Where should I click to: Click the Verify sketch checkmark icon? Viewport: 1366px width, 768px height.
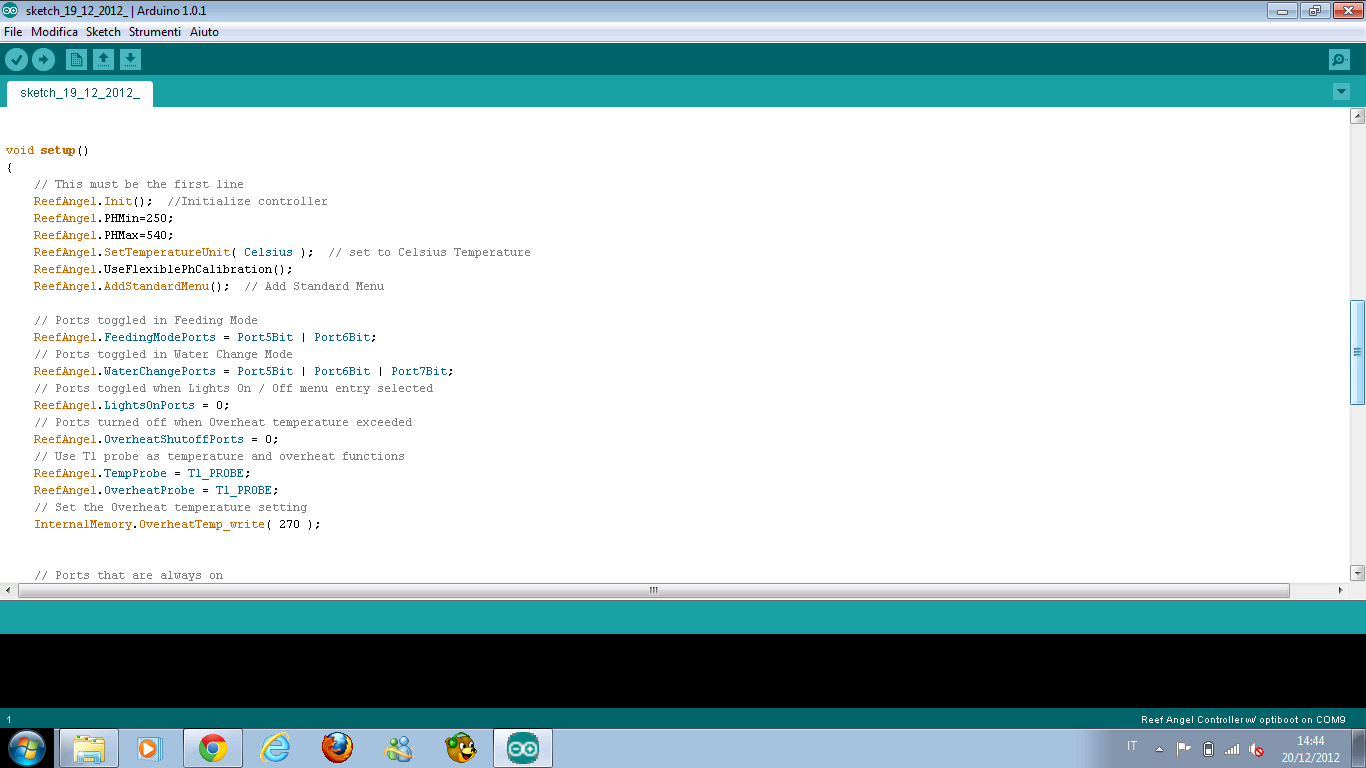pos(16,60)
